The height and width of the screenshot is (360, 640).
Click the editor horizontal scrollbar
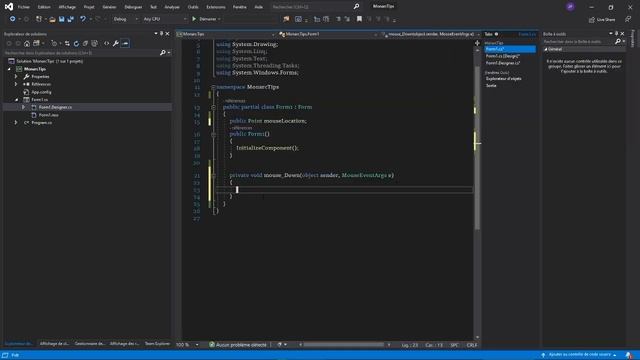click(x=344, y=345)
